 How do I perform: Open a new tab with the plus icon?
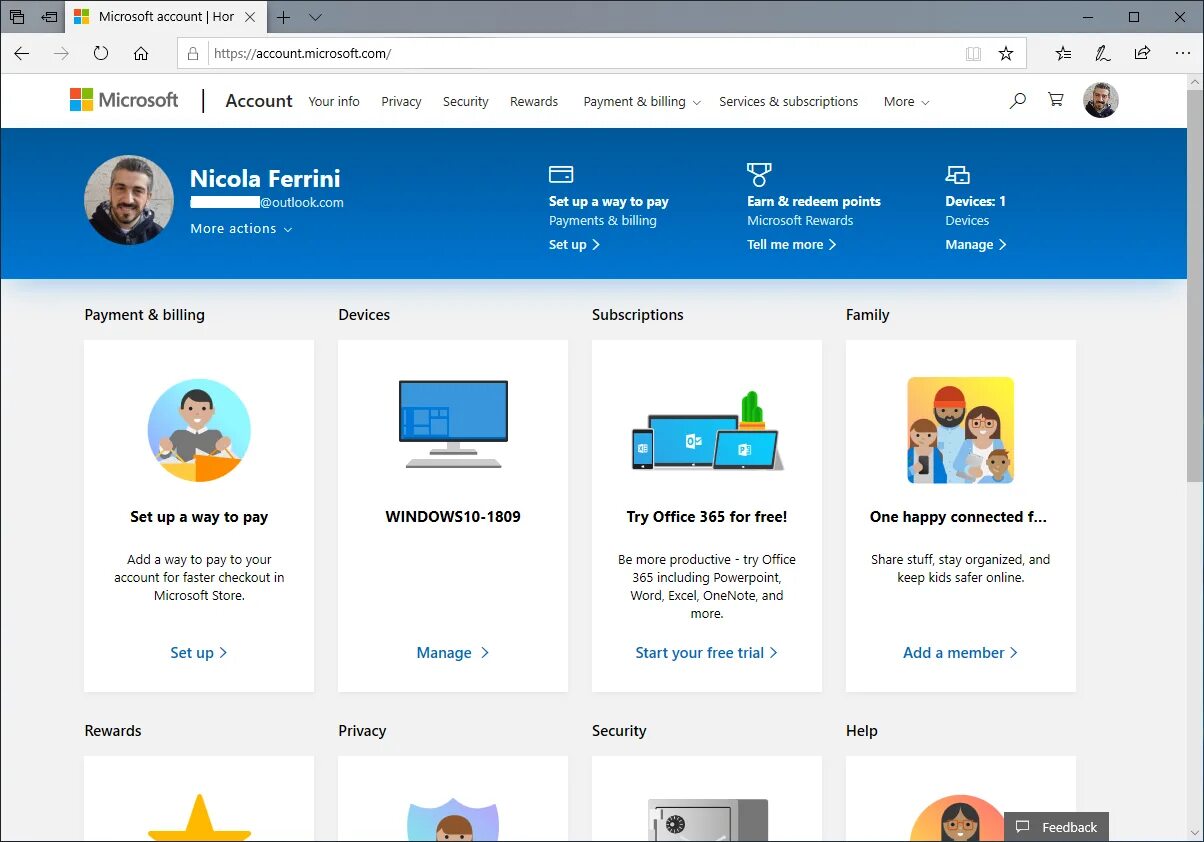[284, 17]
